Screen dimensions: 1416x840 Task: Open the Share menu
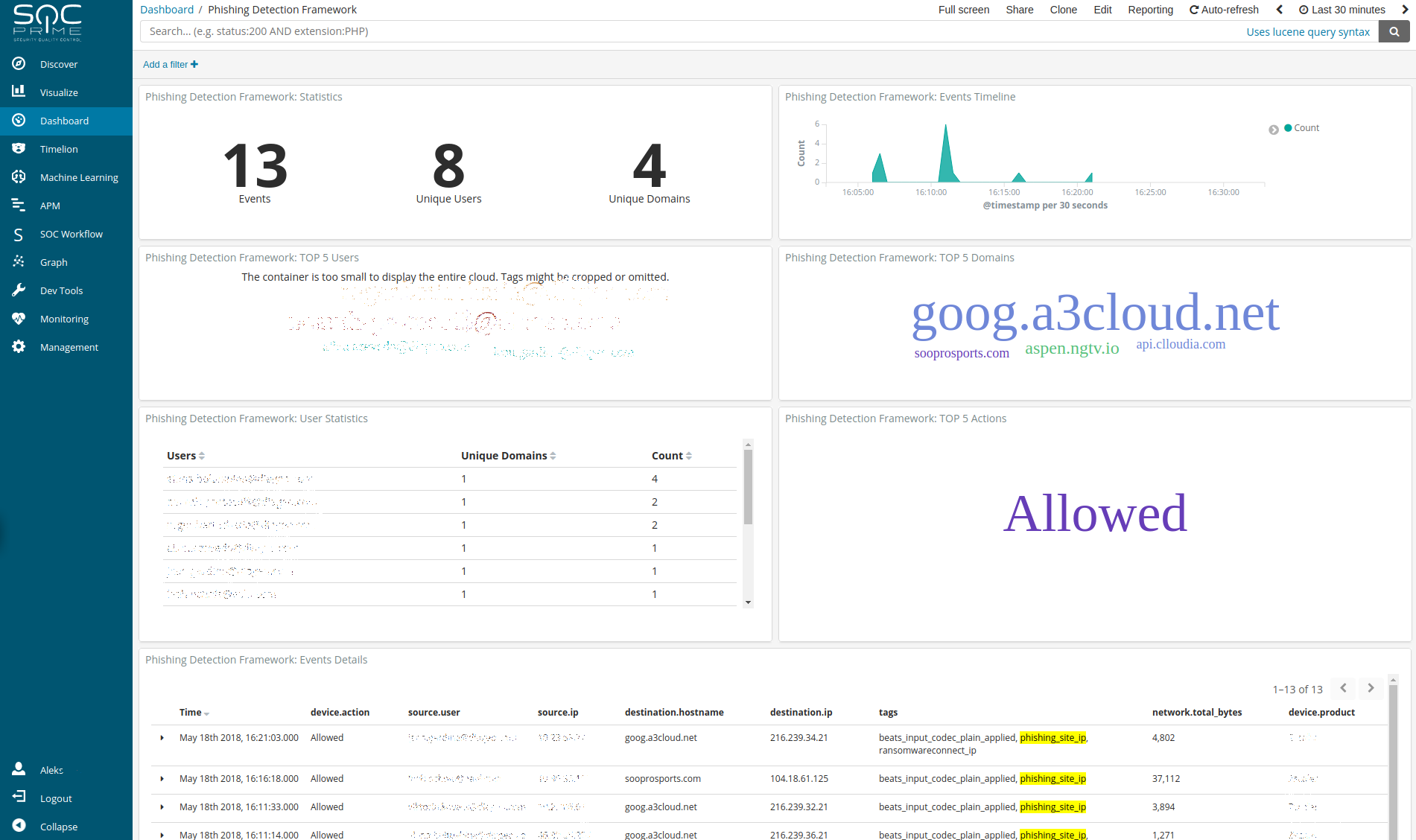pyautogui.click(x=1019, y=10)
